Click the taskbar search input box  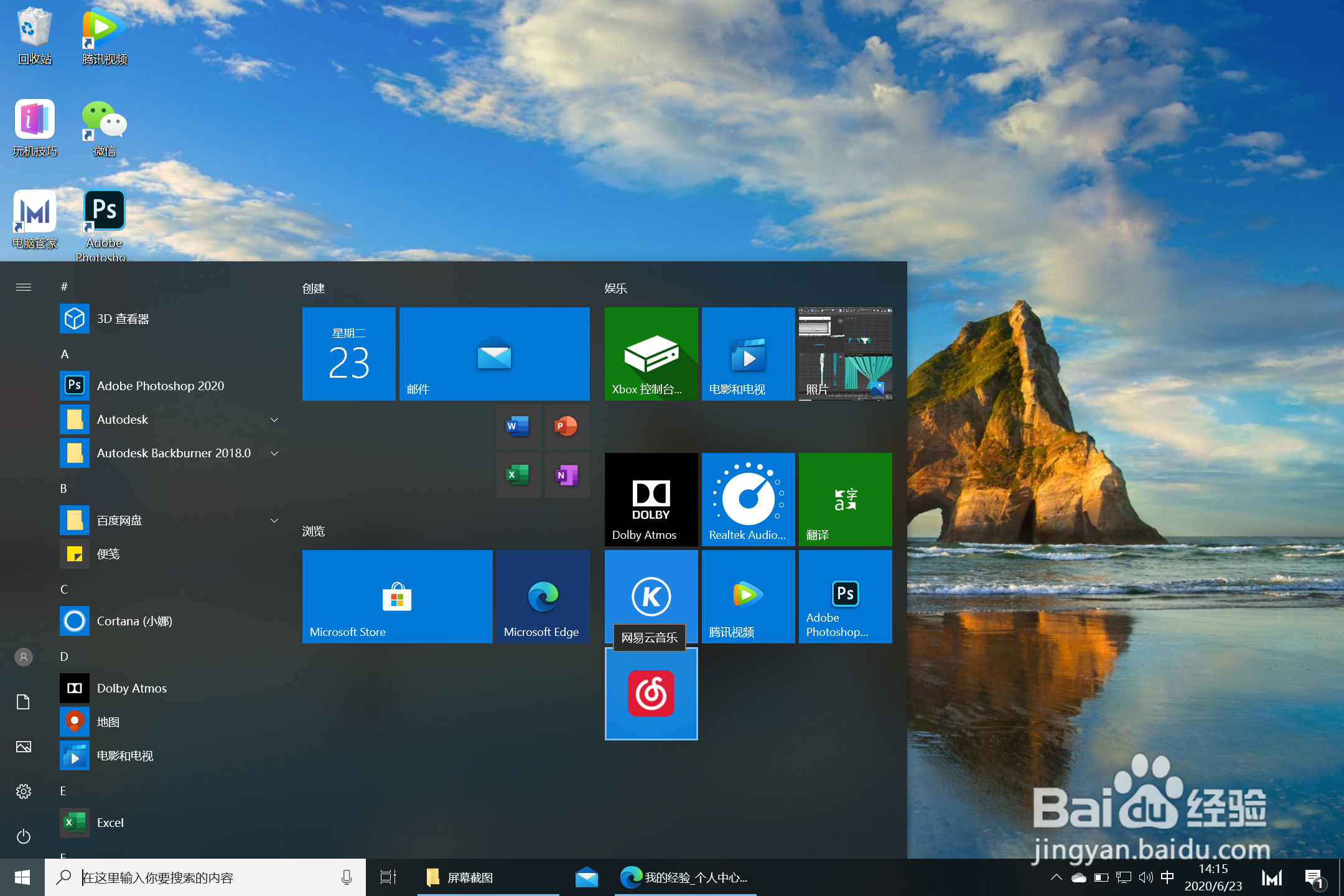(x=205, y=877)
